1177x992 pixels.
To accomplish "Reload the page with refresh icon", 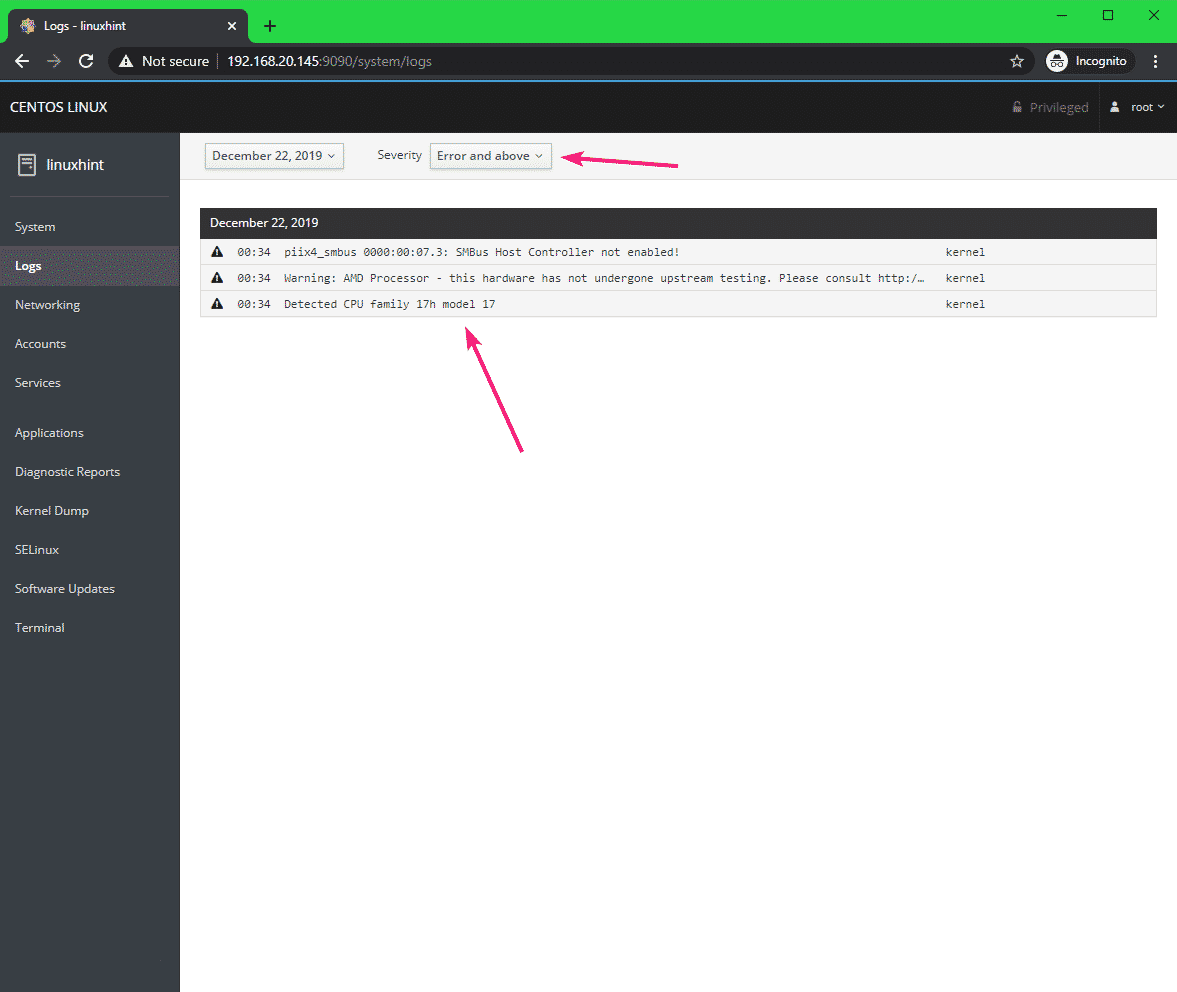I will [86, 61].
